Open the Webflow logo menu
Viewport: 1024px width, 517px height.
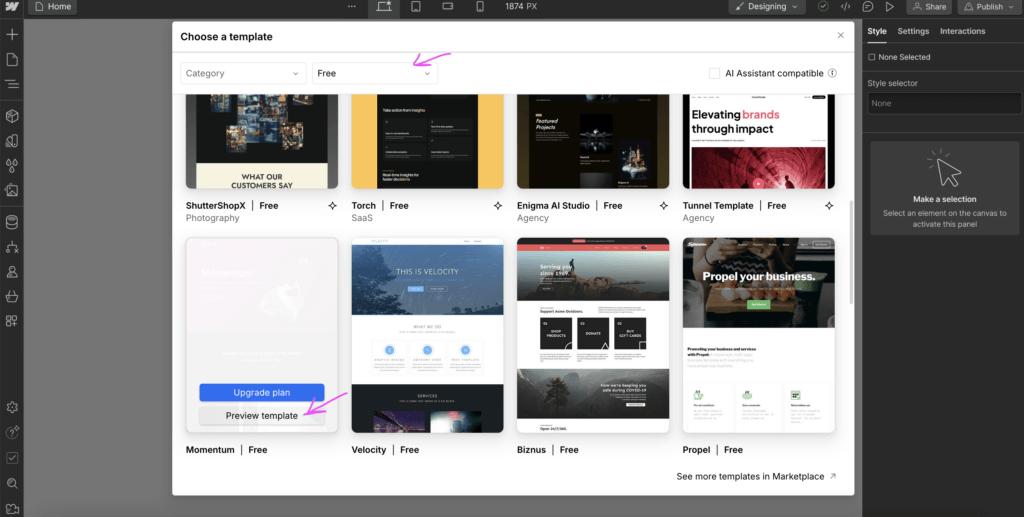point(12,7)
